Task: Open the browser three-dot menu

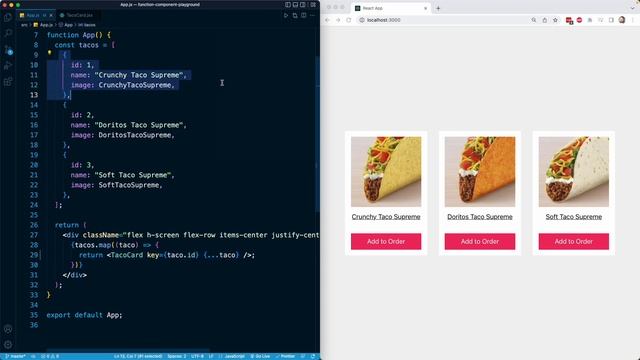Action: click(633, 20)
